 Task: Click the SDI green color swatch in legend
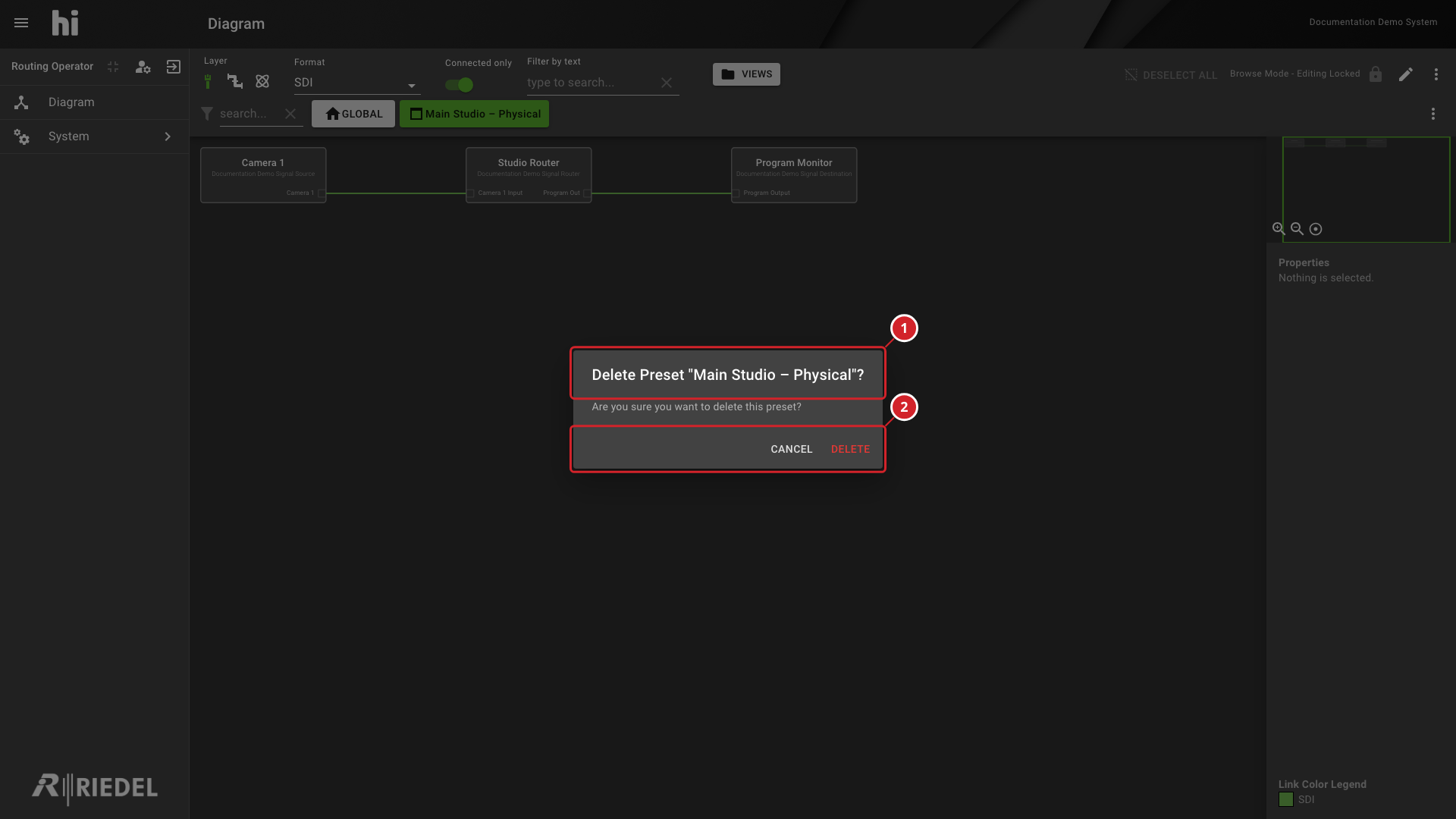click(1286, 799)
